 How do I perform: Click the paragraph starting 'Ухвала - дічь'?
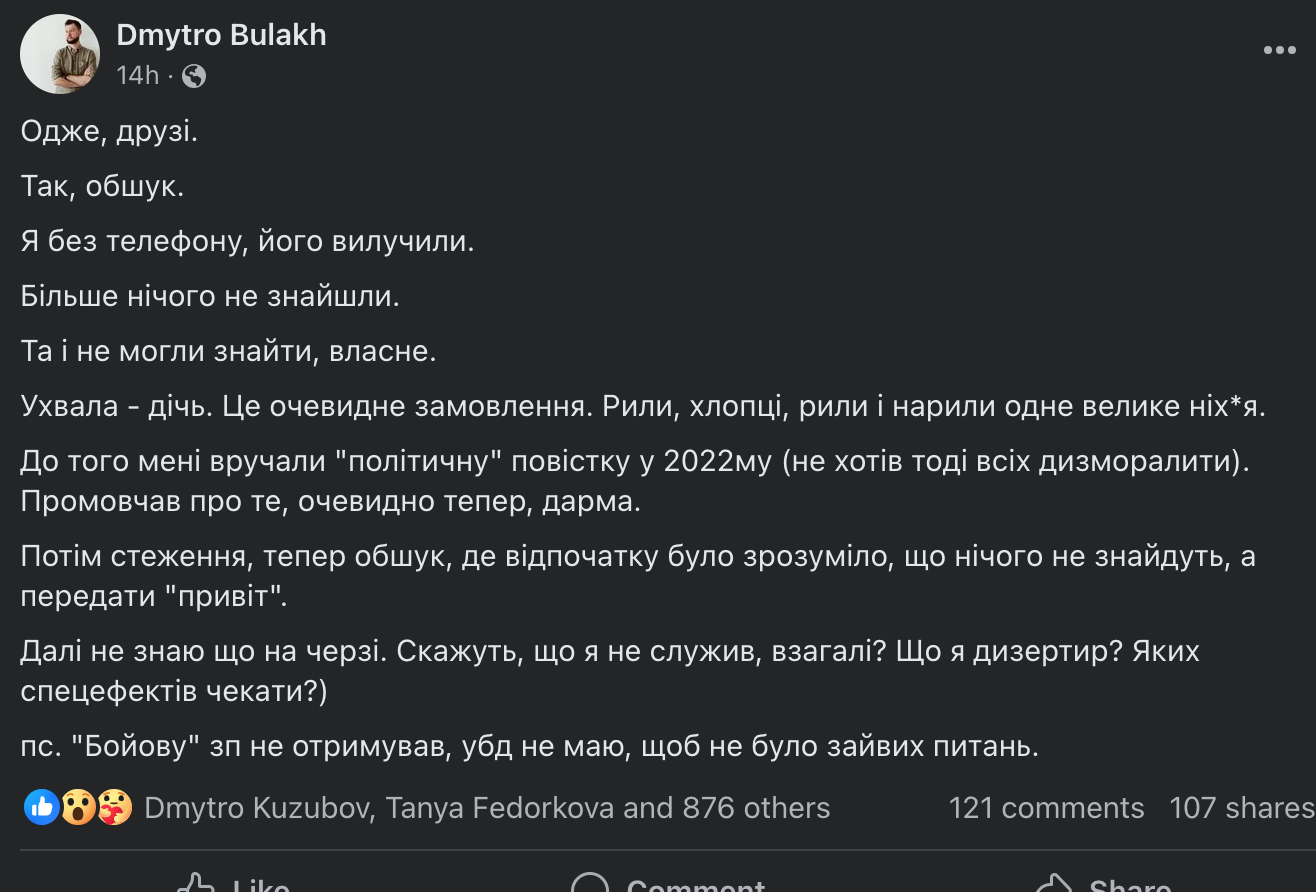(643, 407)
